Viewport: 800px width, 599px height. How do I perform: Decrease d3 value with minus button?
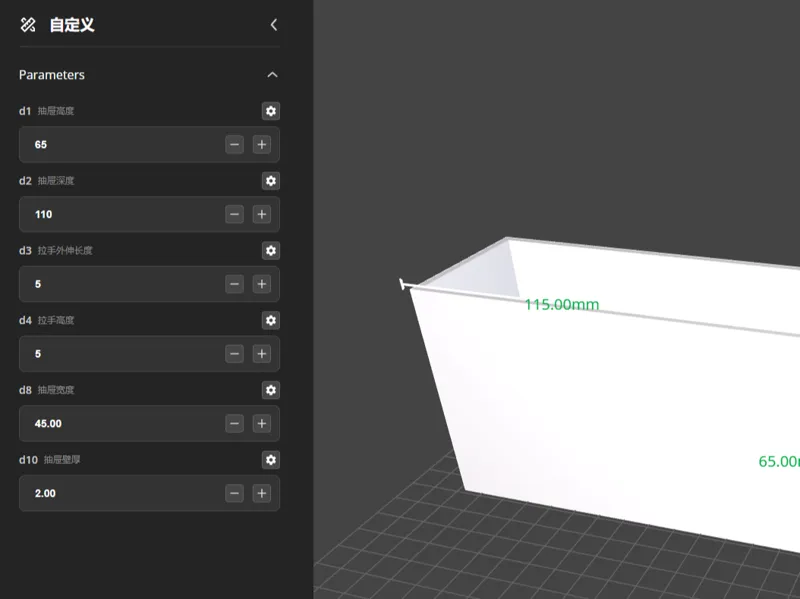tap(234, 284)
